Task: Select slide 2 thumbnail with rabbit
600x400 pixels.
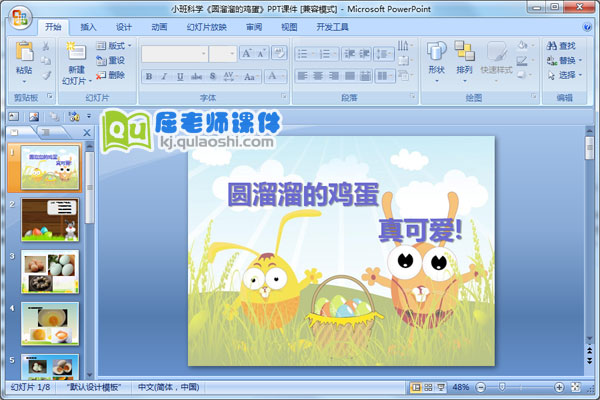Action: 50,220
